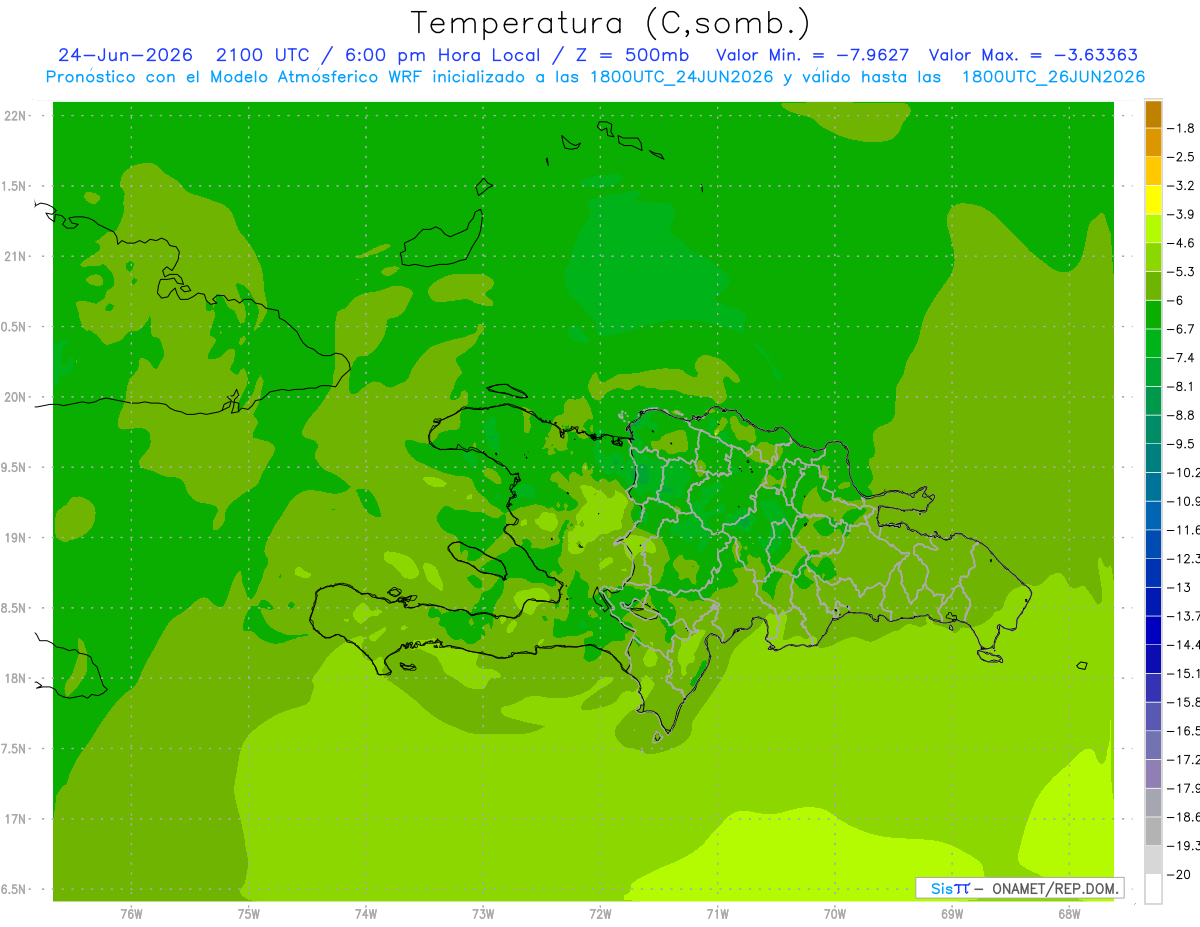Screen dimensions: 1200x927
Task: Click the '73W' longitude label
Action: (x=483, y=913)
